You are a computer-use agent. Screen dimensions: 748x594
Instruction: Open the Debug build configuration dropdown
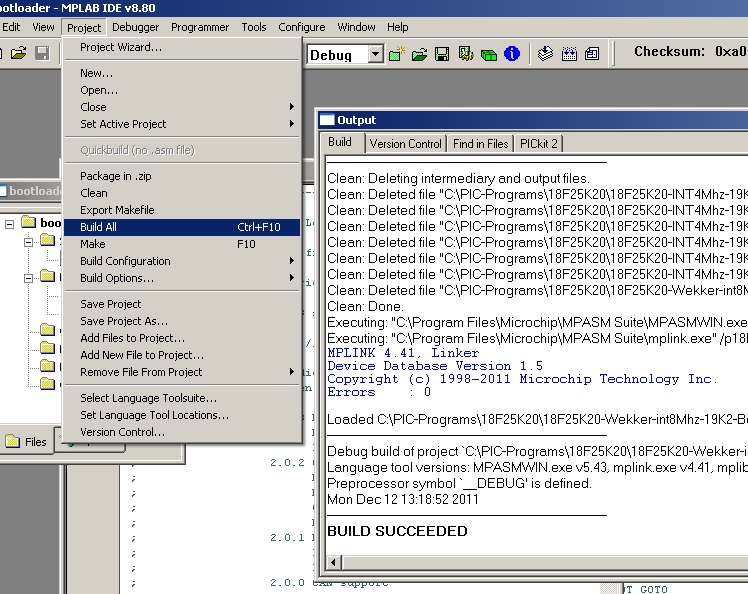point(376,54)
